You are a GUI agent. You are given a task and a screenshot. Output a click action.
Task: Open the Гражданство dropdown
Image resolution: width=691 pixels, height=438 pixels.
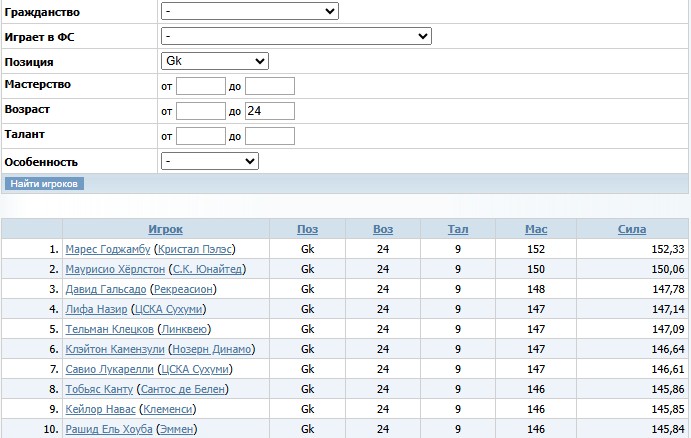tap(250, 12)
